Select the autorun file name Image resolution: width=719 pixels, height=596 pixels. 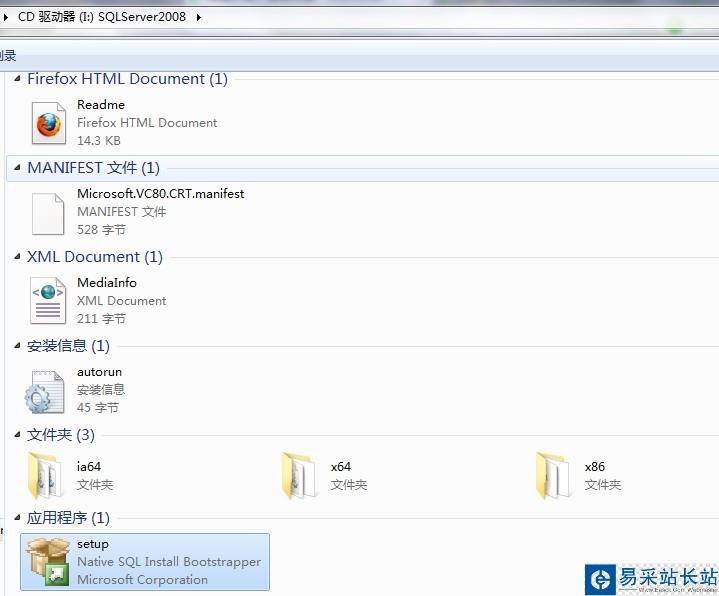coord(100,372)
